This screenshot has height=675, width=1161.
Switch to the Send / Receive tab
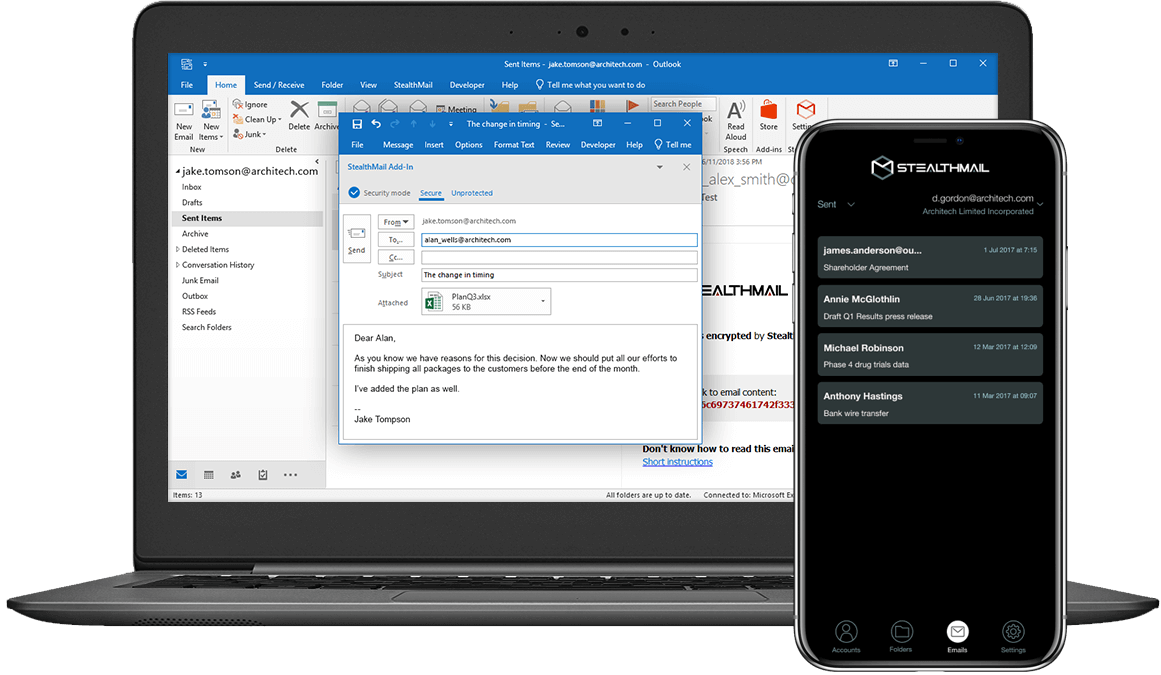278,85
